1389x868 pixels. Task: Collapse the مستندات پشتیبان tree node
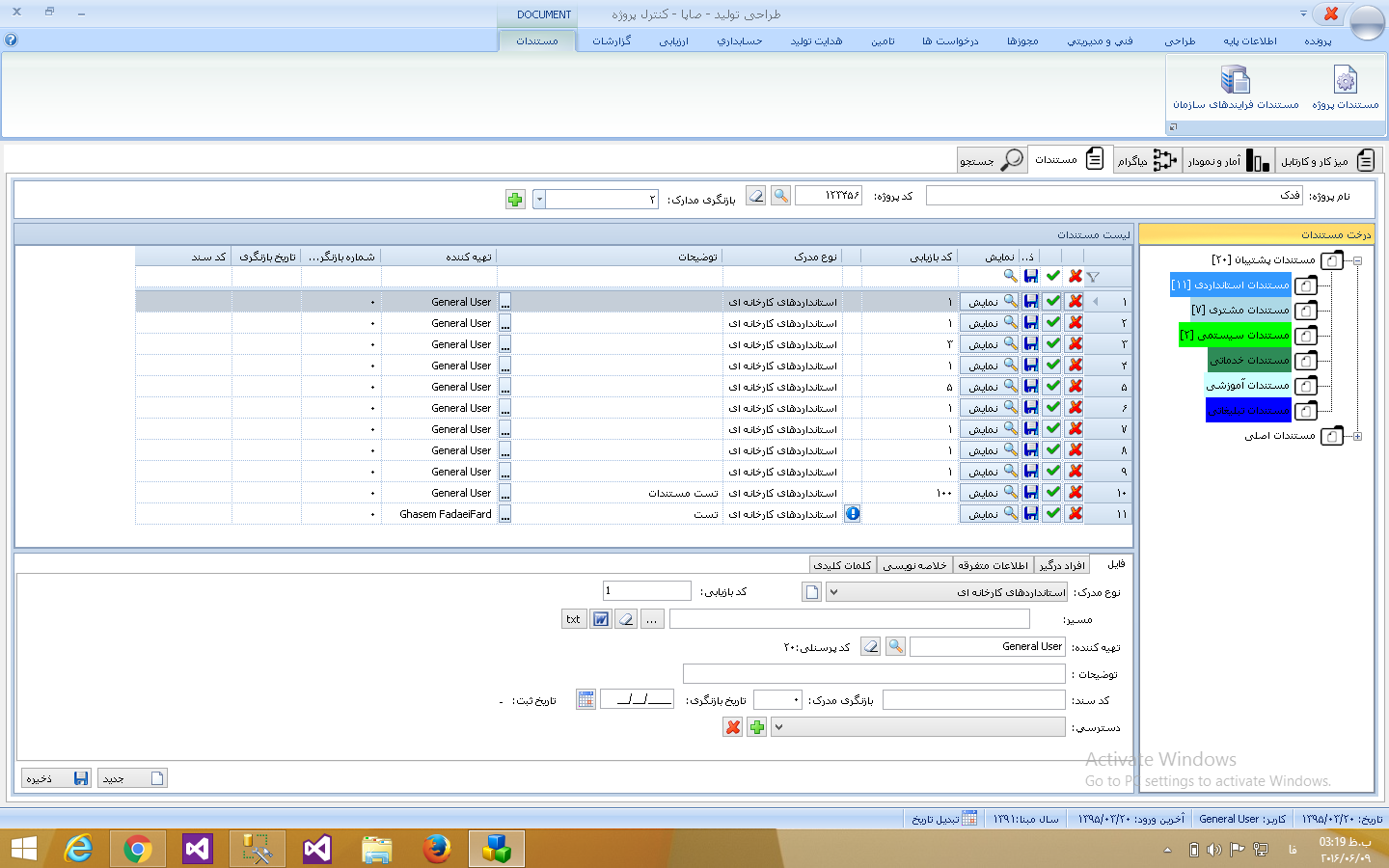tap(1357, 260)
